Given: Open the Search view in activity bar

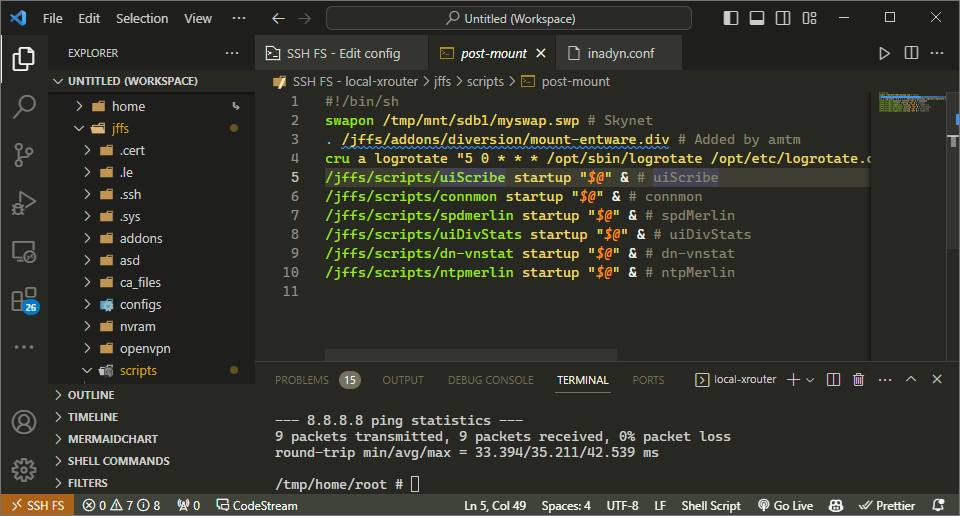Looking at the screenshot, I should pos(24,106).
